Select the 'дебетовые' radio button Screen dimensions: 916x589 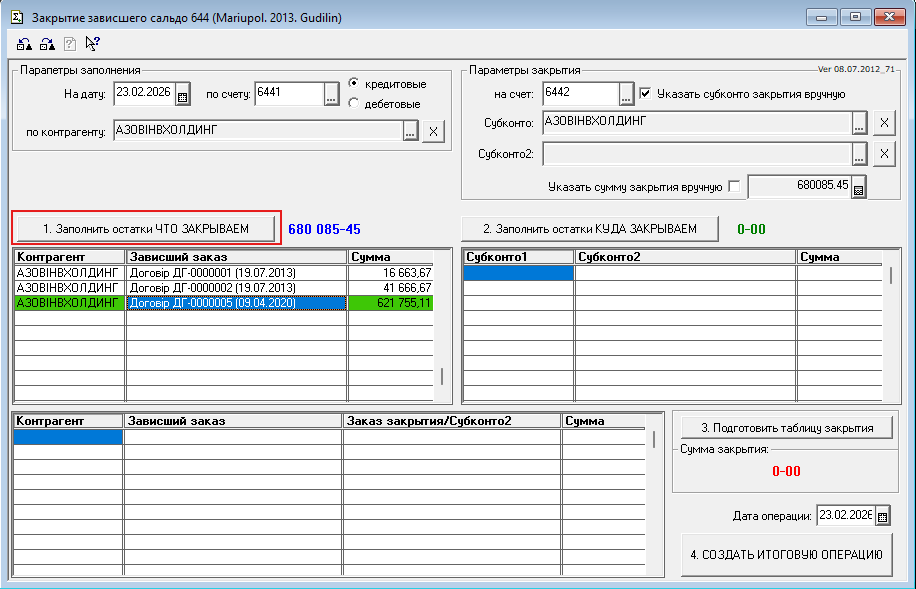coord(354,103)
